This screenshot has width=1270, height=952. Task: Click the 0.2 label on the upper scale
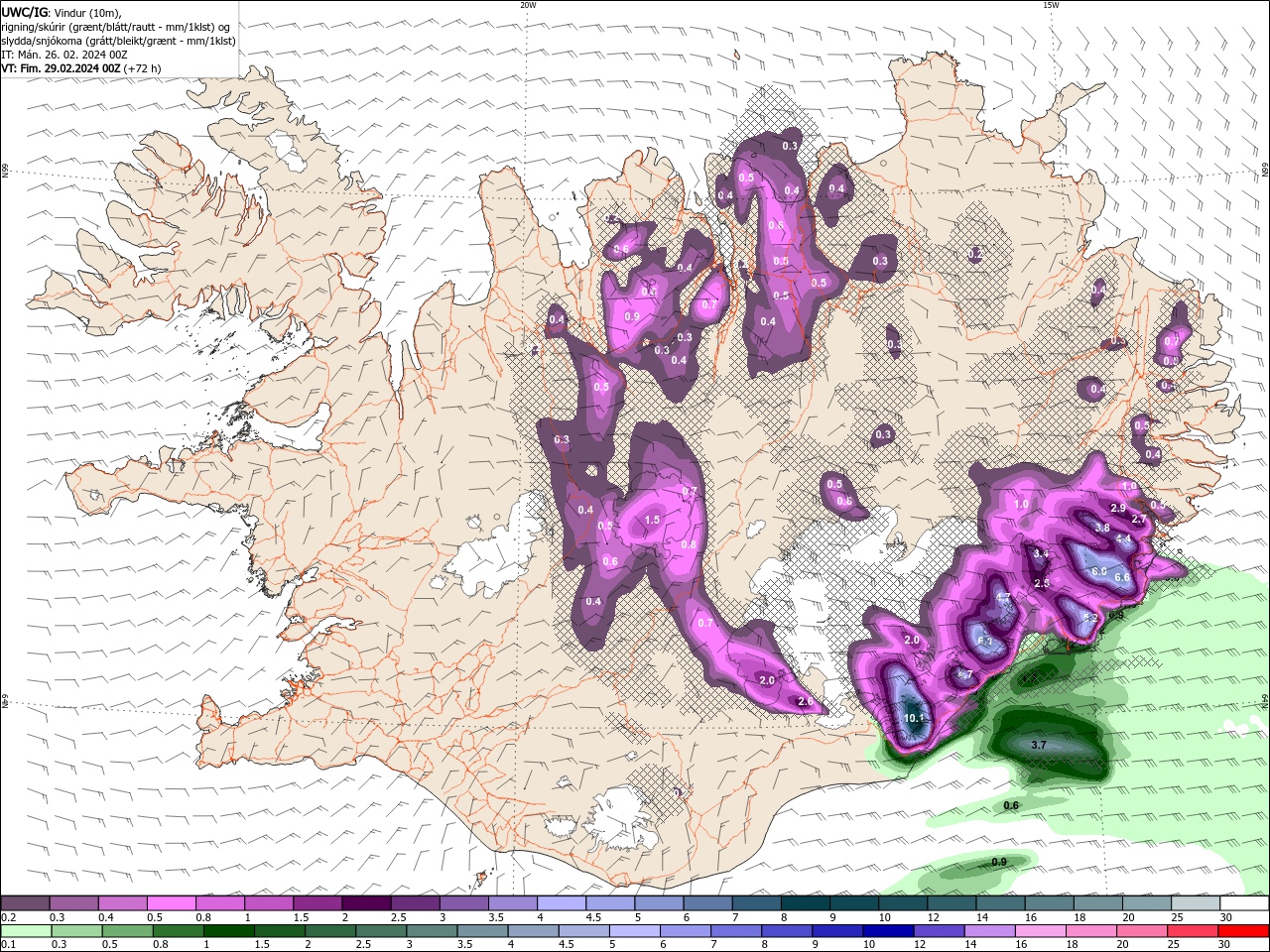point(8,917)
